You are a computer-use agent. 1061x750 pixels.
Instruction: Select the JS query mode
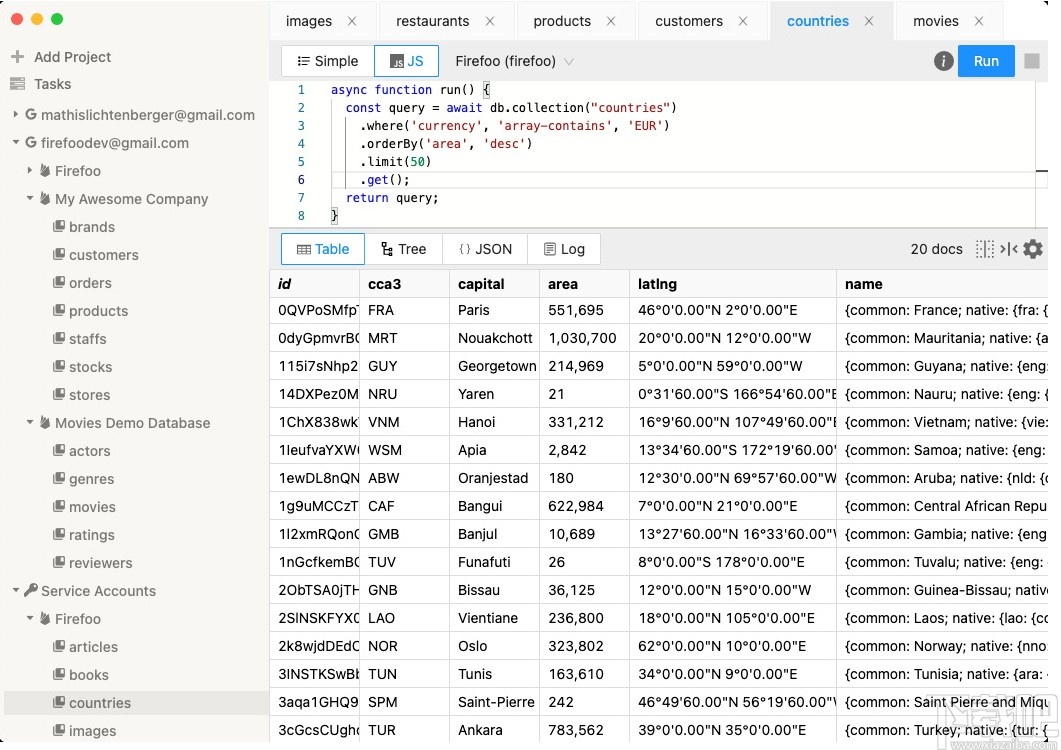coord(406,61)
